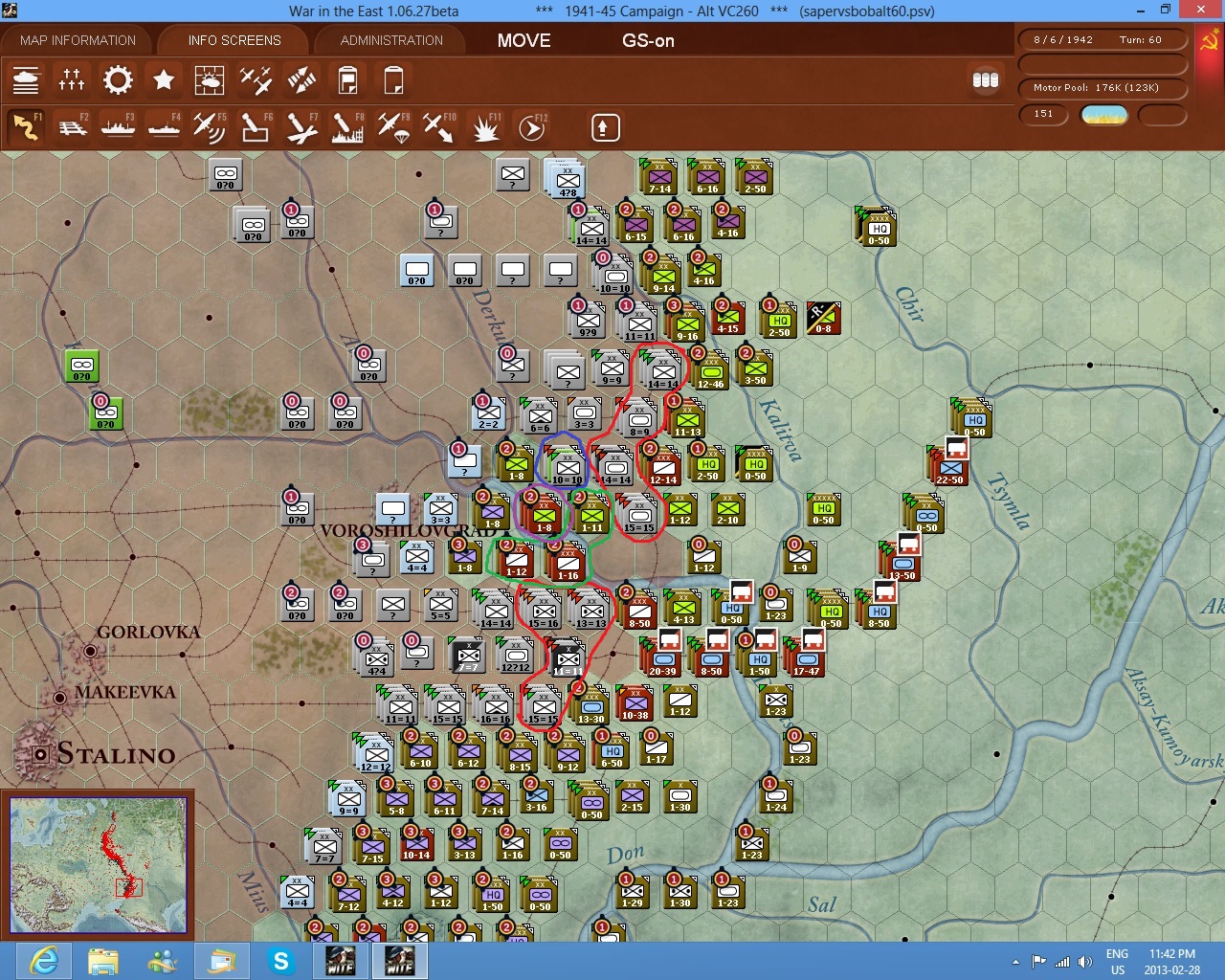The height and width of the screenshot is (980, 1225).
Task: Click the 151 value box
Action: point(1044,115)
